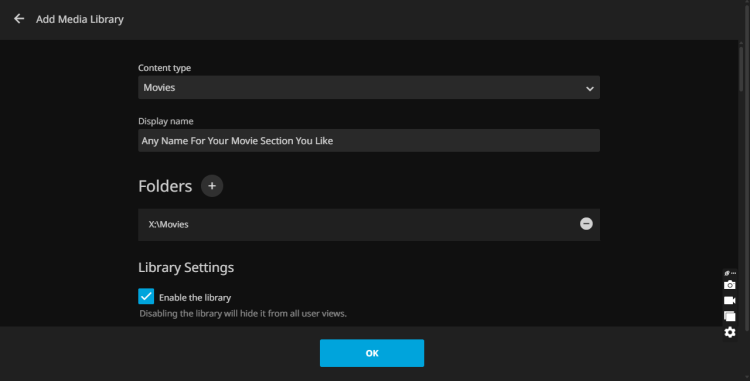
Task: Remove the X:\Movies folder entry
Action: coord(586,224)
